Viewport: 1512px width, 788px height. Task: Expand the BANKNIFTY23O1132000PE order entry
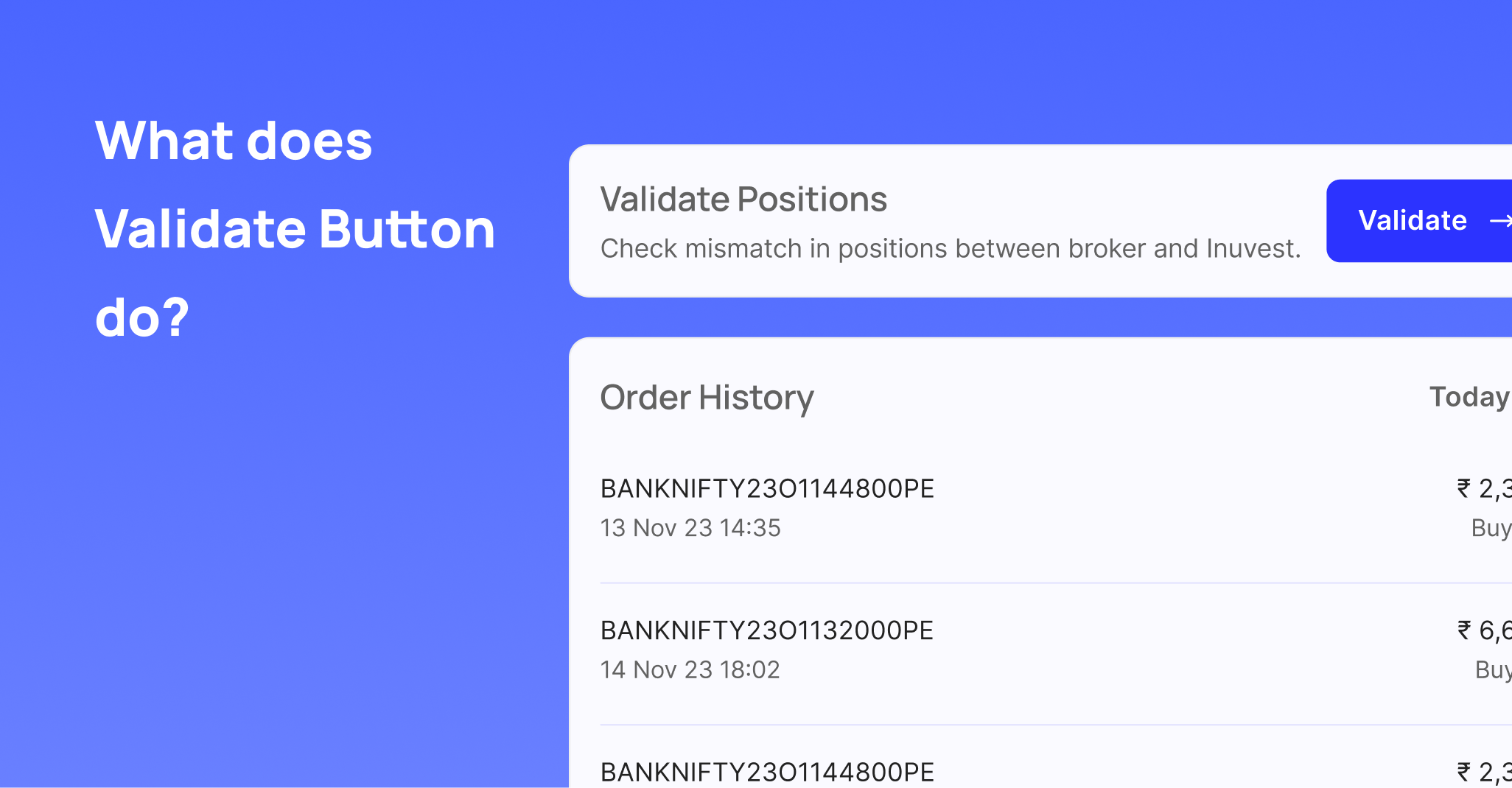tap(766, 630)
